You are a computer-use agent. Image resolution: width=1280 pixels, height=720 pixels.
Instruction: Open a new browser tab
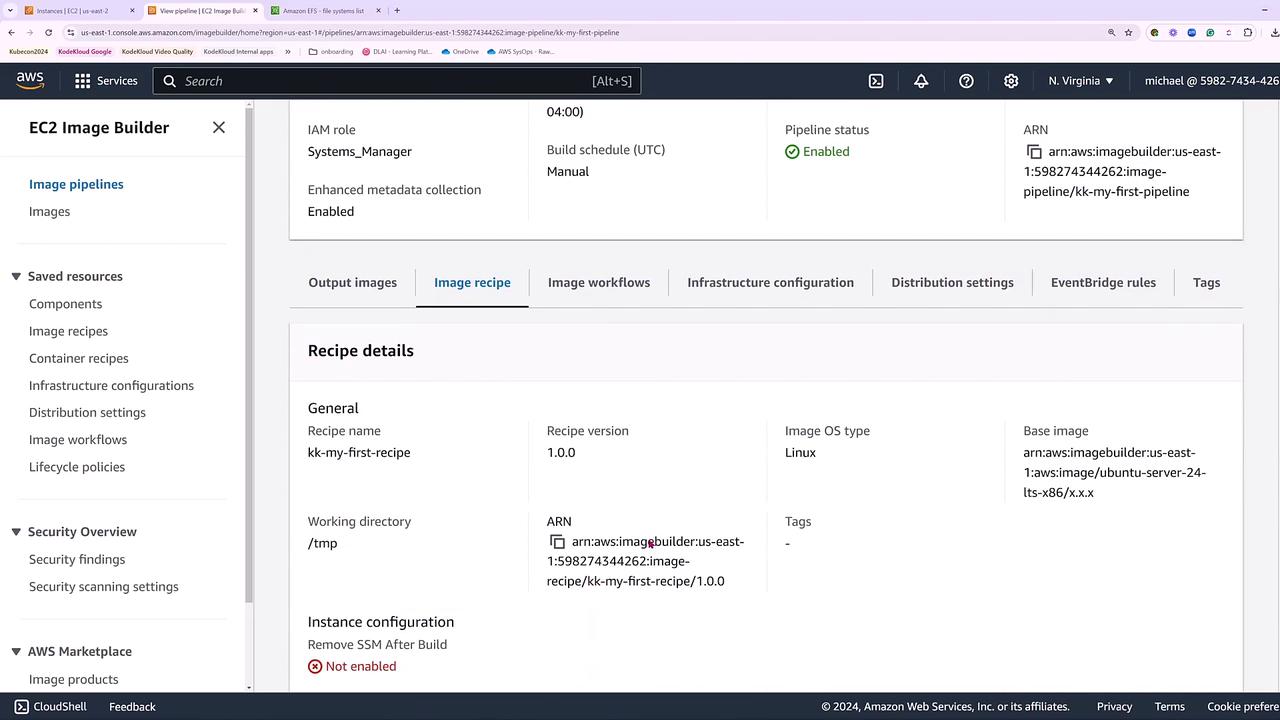[397, 11]
